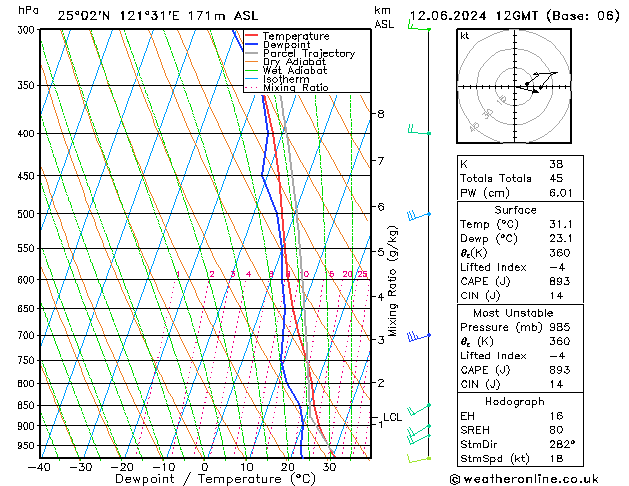The width and height of the screenshot is (629, 486).
Task: Click the yellow-green surface wind barb
Action: tap(419, 458)
